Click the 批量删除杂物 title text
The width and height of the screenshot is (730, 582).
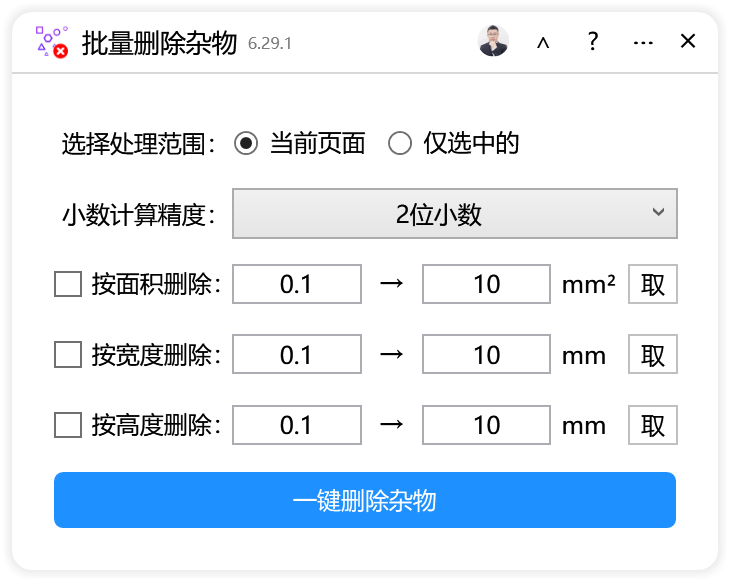coord(160,43)
